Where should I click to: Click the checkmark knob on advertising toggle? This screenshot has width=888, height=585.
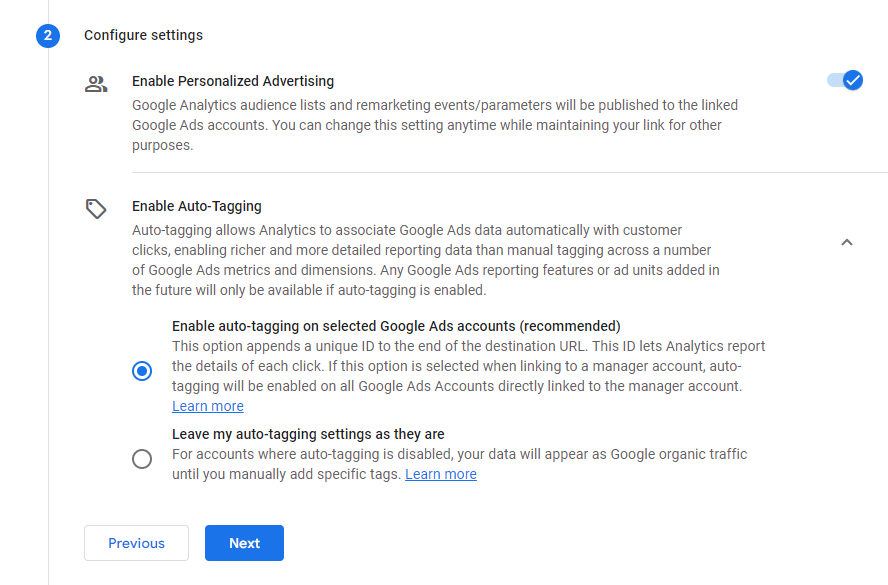[852, 80]
